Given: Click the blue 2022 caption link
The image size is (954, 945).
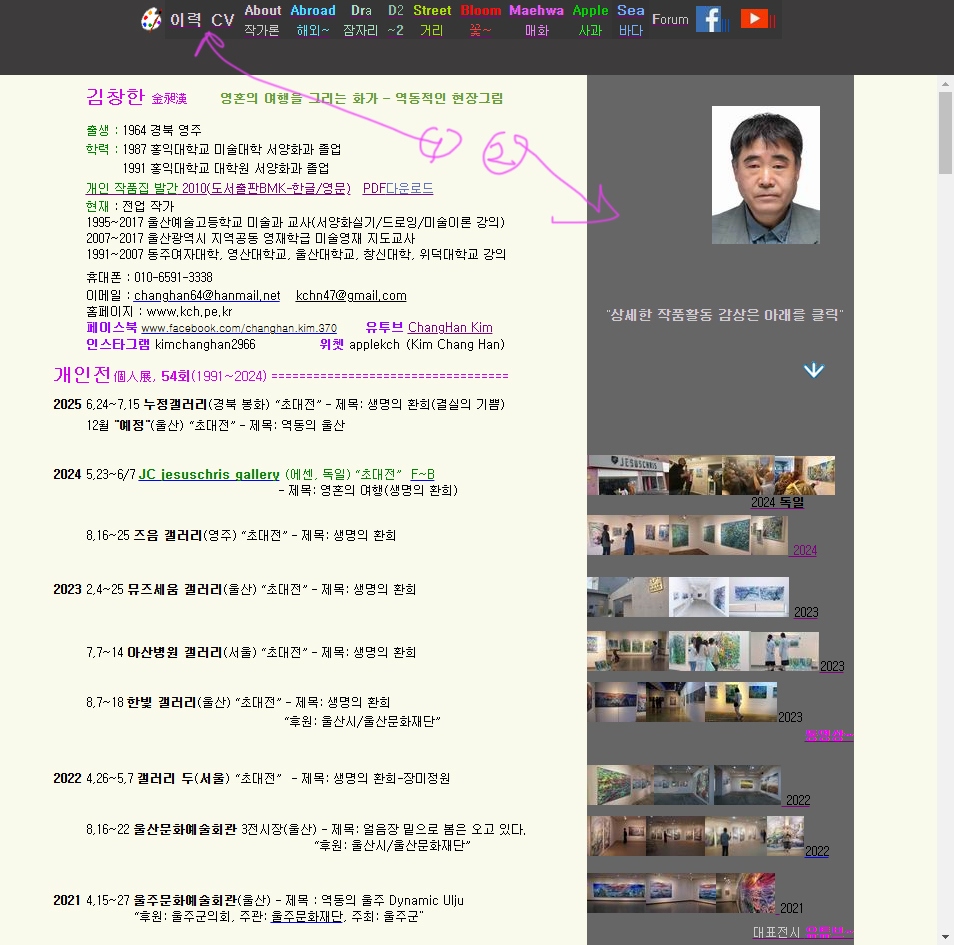Looking at the screenshot, I should pyautogui.click(x=817, y=851).
